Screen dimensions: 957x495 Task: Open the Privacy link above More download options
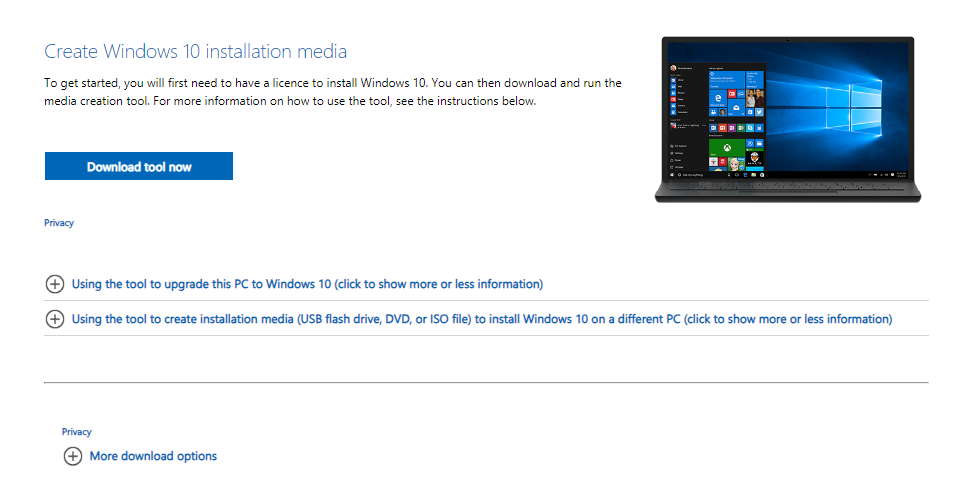tap(76, 432)
